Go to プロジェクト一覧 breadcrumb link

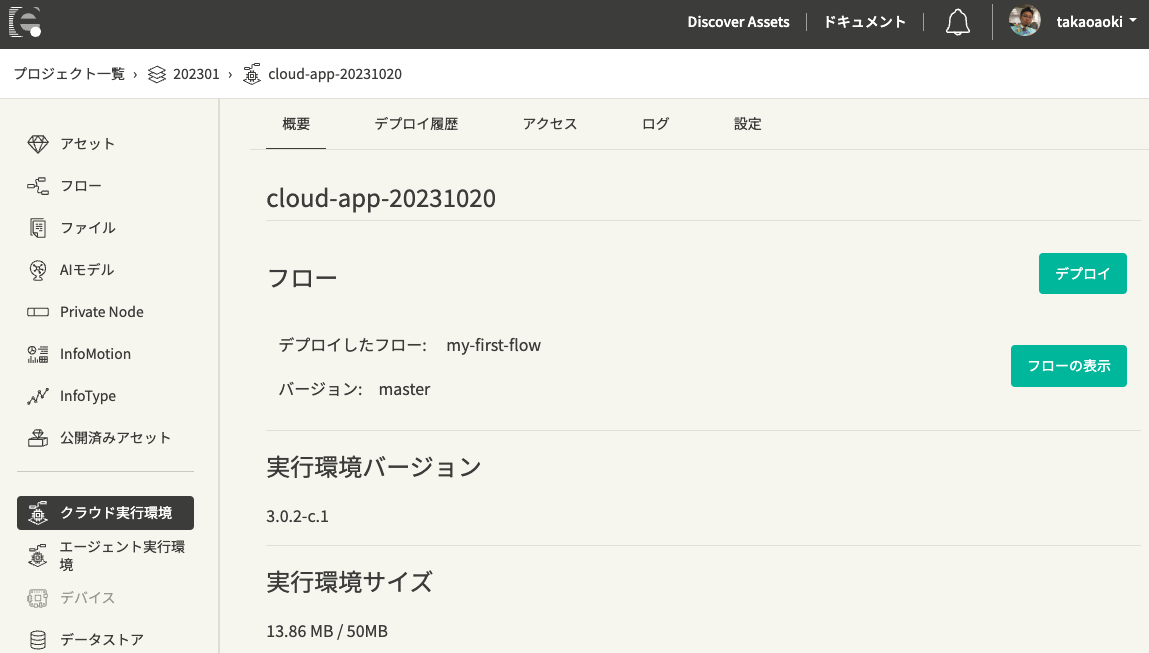[69, 74]
